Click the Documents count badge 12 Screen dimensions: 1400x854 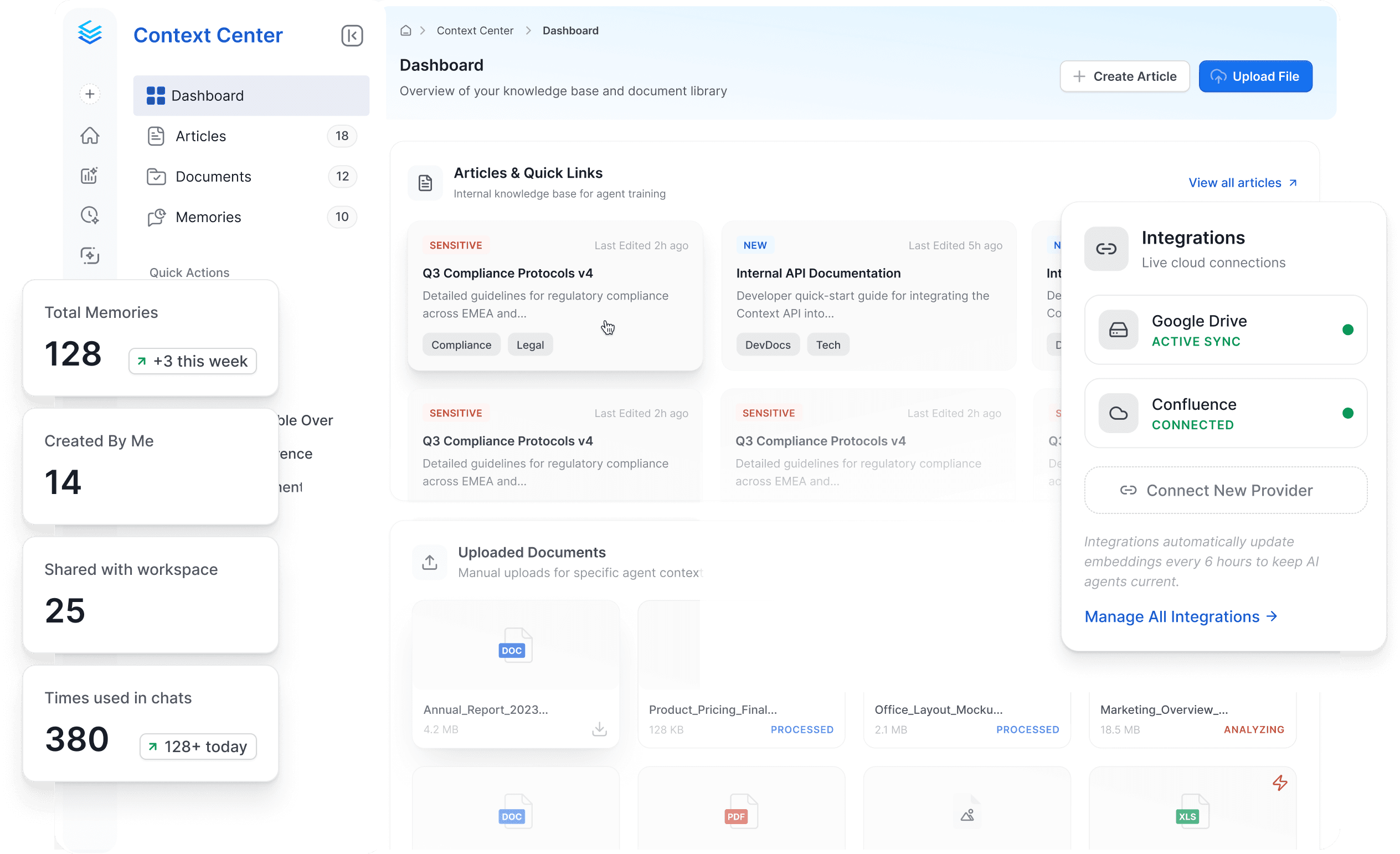(342, 176)
